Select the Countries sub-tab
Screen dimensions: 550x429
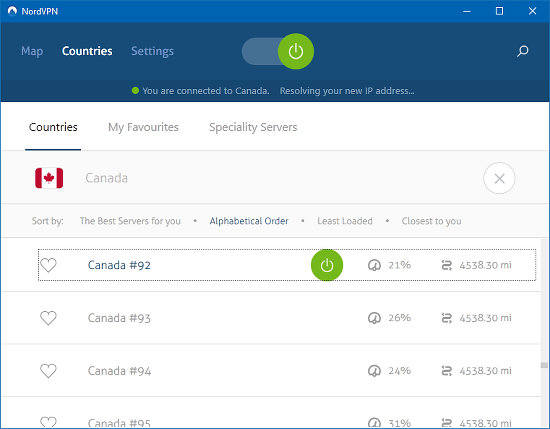[x=53, y=127]
